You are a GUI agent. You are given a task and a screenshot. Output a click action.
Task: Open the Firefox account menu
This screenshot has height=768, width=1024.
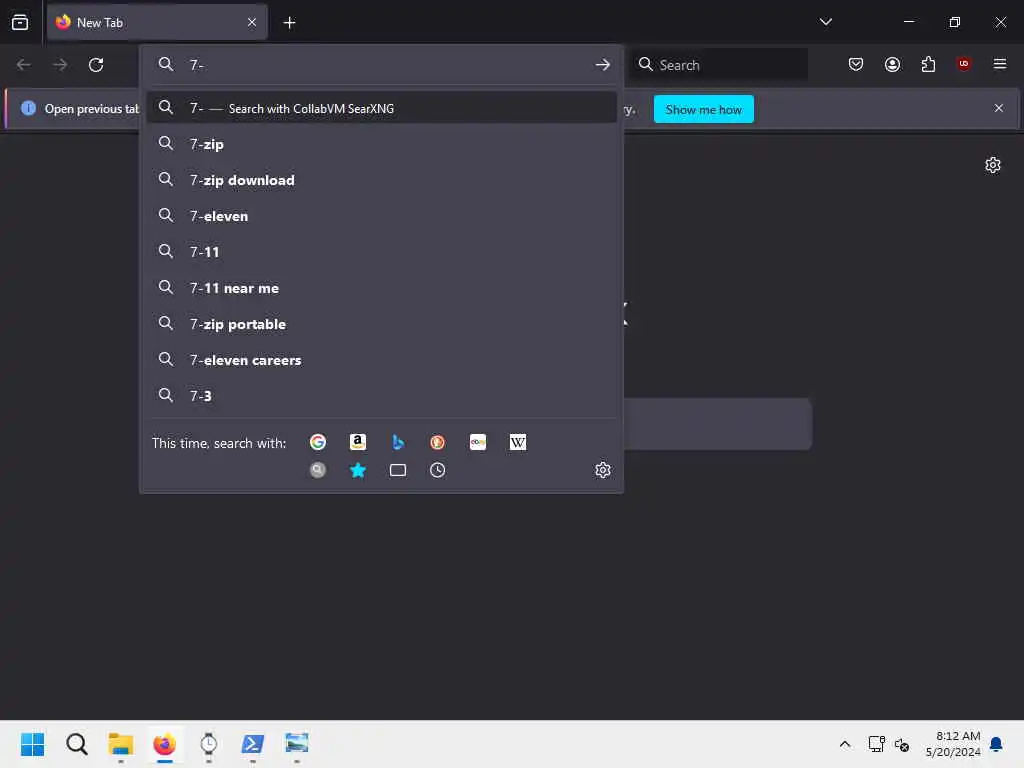[892, 64]
